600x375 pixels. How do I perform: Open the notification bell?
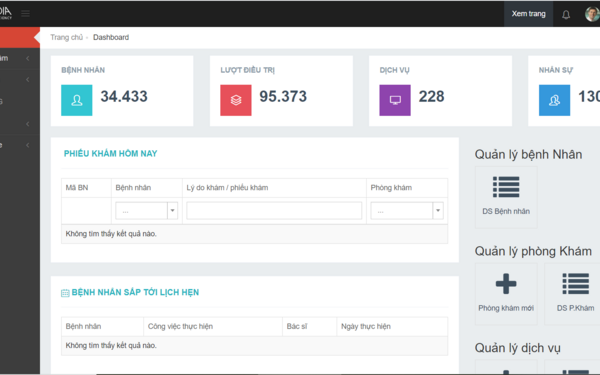pos(566,15)
